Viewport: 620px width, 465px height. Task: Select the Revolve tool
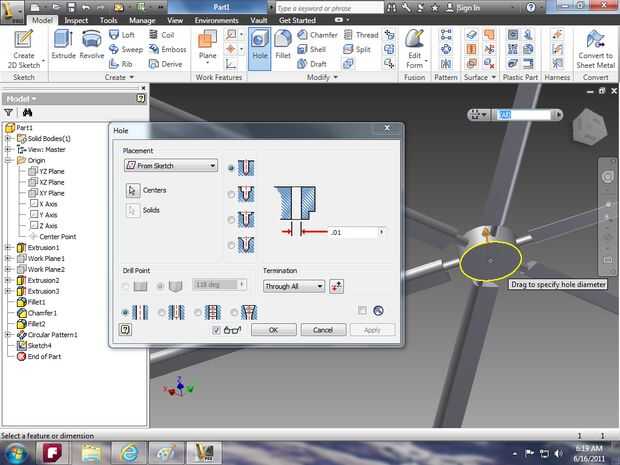pos(91,44)
